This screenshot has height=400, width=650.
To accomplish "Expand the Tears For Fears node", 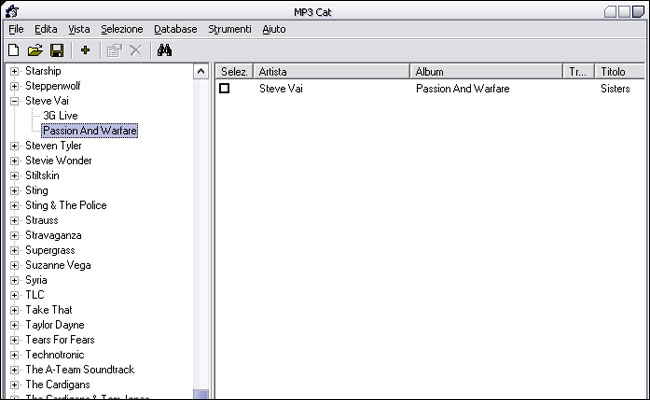I will click(14, 340).
